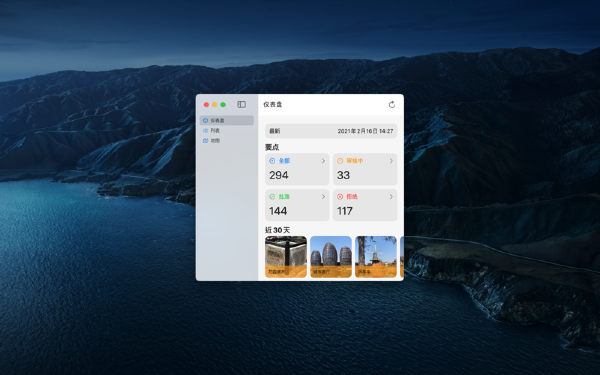600x375 pixels.
Task: Click the blue 全部 status icon
Action: 272,161
